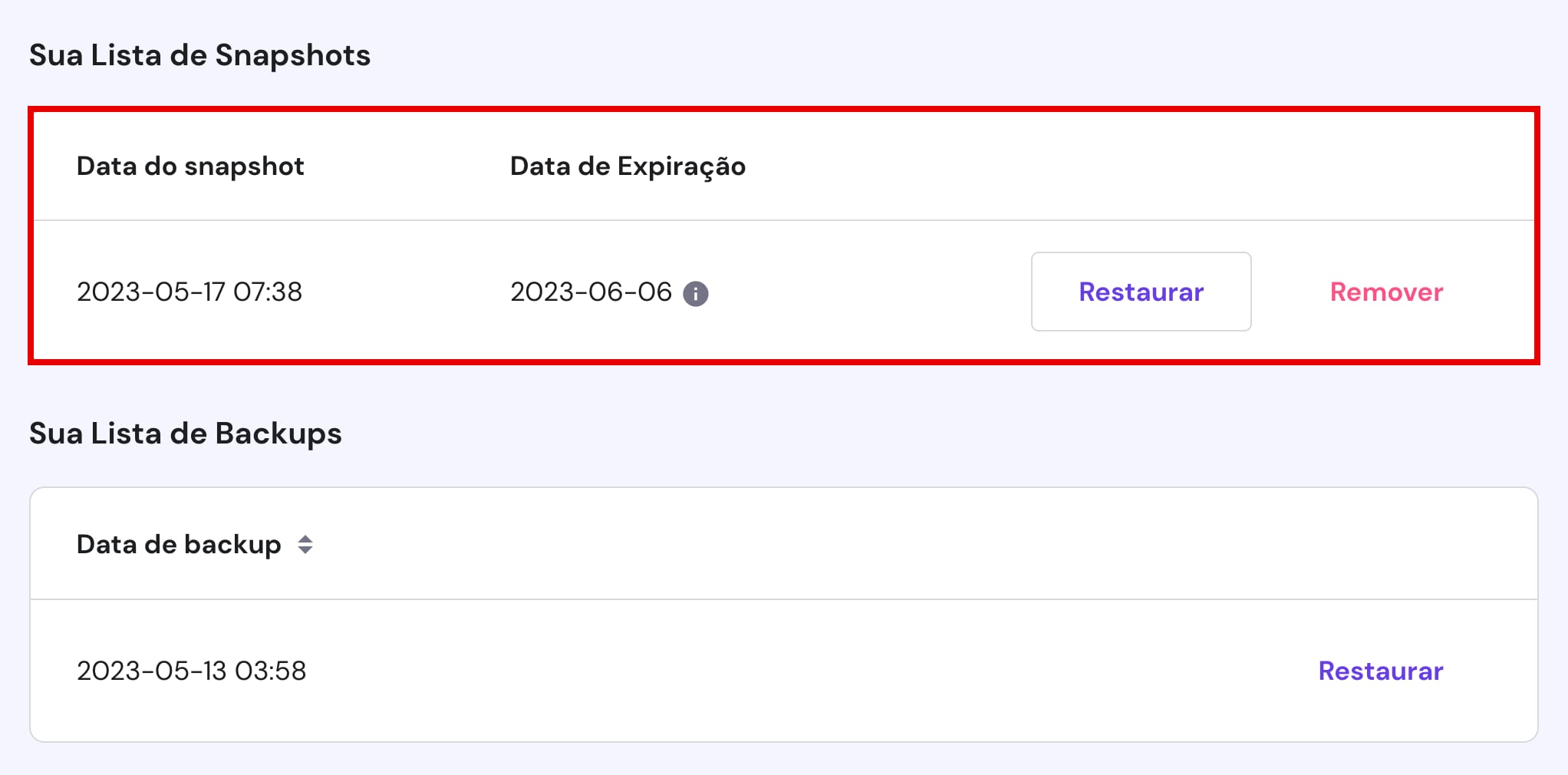Restore the backup from 2023-05-13
The image size is (1568, 775).
tap(1380, 671)
